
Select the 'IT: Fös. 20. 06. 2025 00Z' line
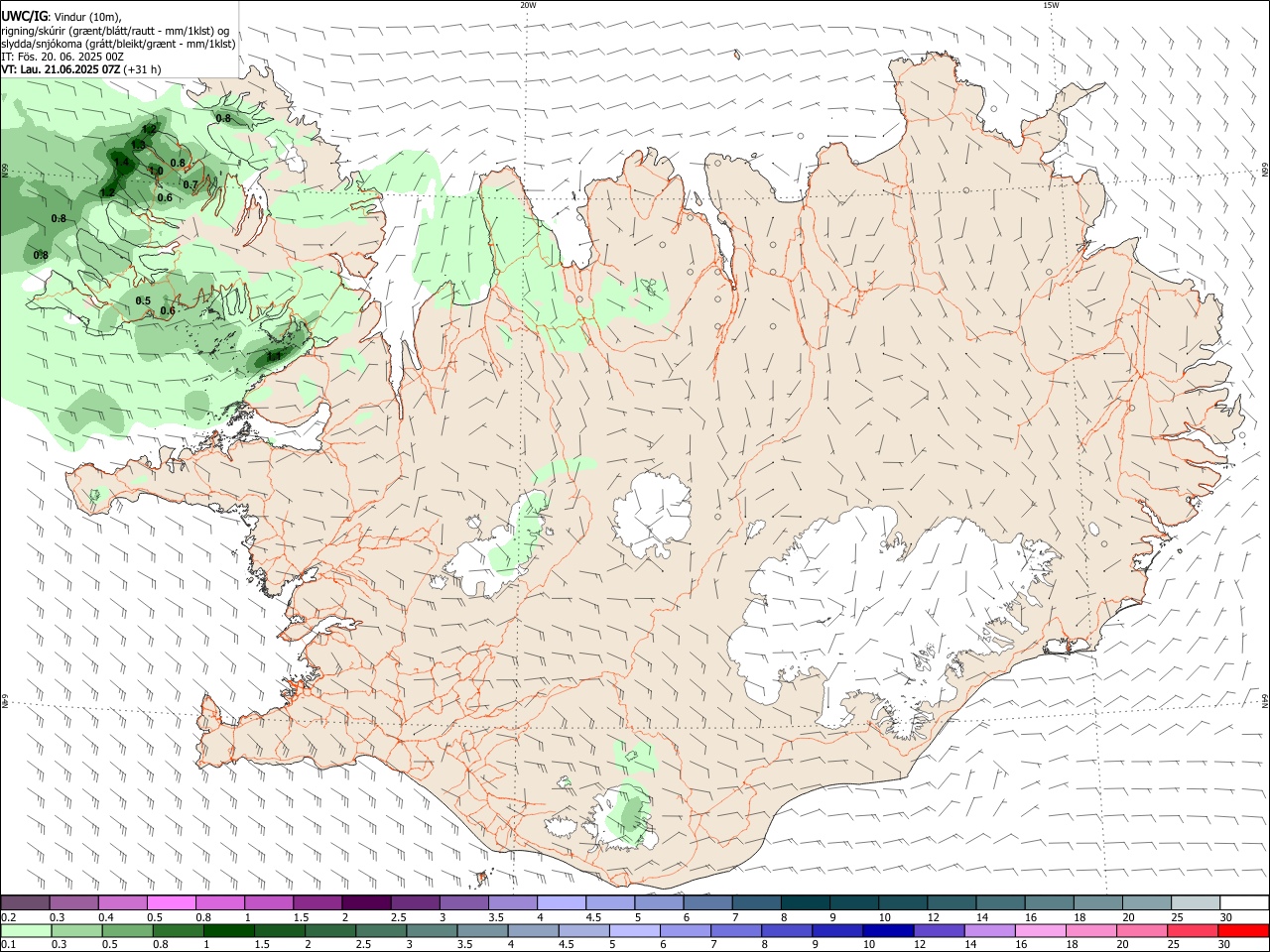coord(63,57)
